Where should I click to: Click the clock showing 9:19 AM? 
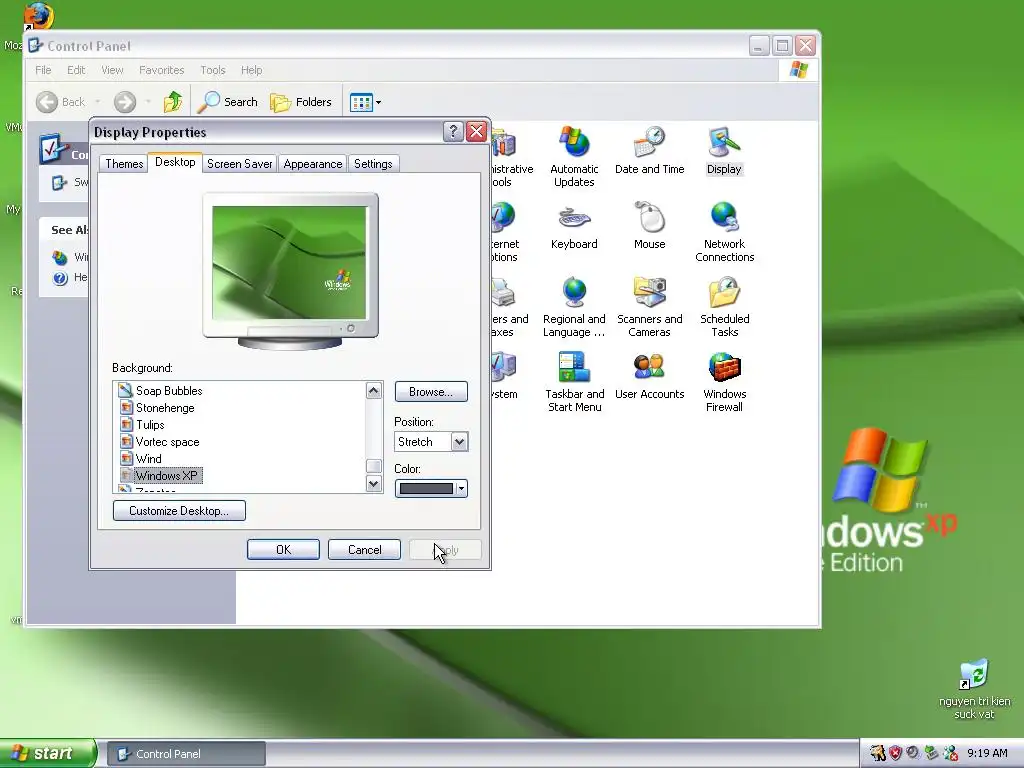tap(987, 753)
